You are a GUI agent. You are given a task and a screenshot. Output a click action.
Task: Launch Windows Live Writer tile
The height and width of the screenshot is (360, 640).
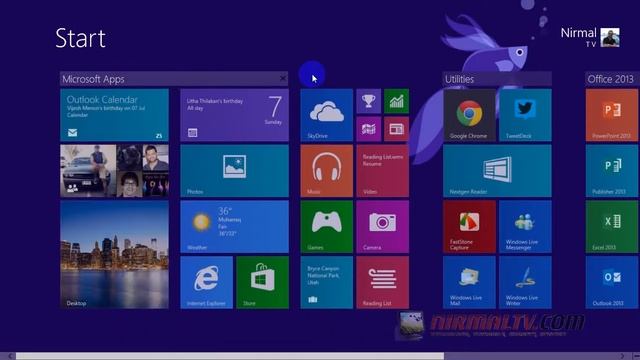click(525, 282)
